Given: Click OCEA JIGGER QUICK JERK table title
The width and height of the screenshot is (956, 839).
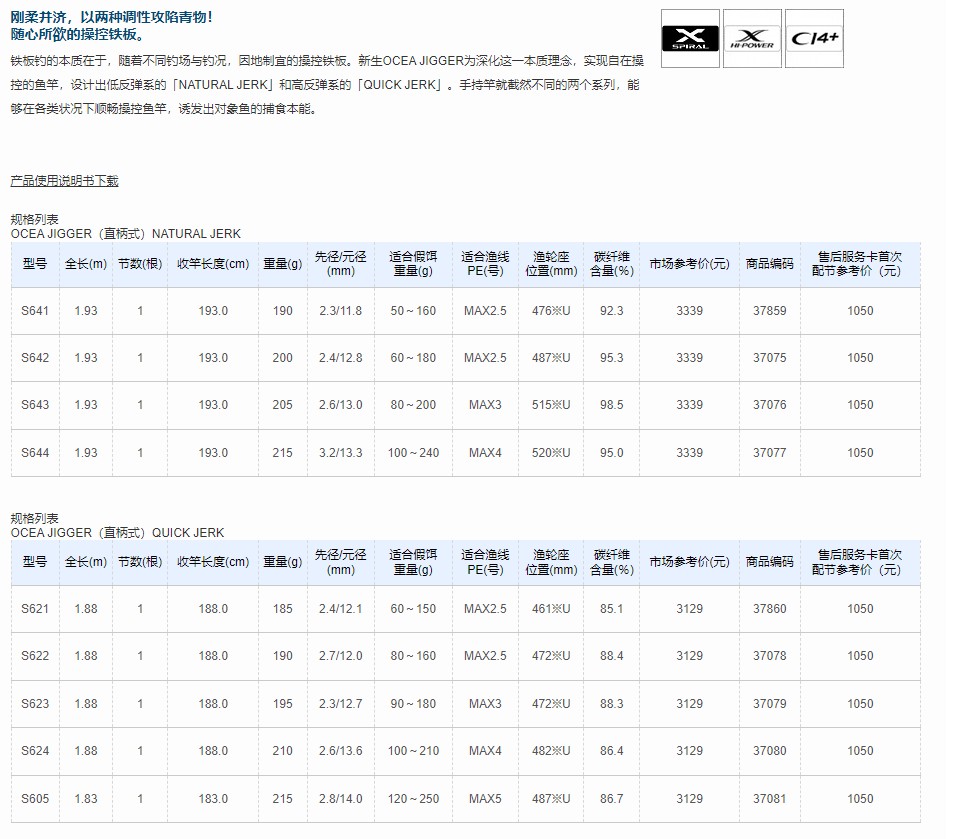Looking at the screenshot, I should [x=118, y=533].
